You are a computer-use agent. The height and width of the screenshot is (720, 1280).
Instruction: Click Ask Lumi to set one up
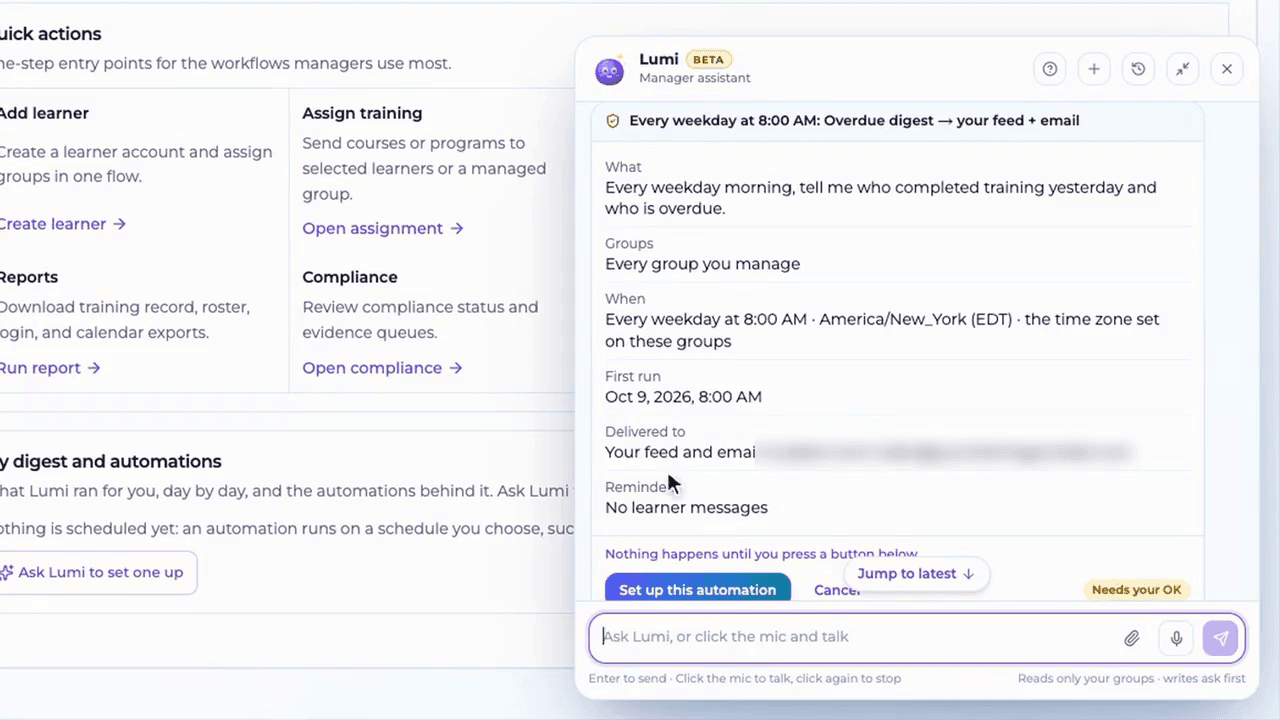coord(98,573)
